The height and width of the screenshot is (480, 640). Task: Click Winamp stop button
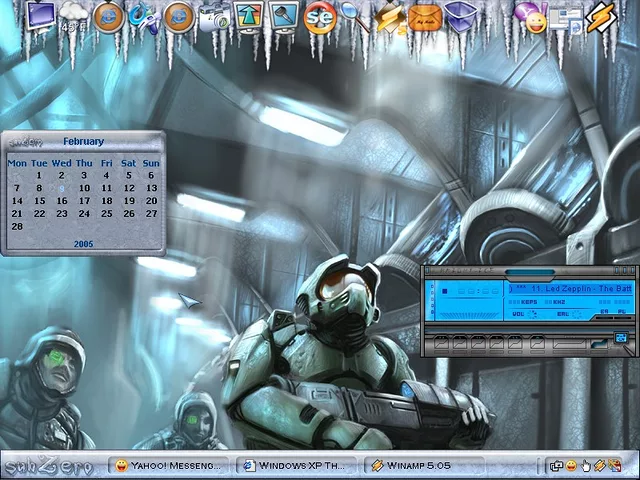pyautogui.click(x=496, y=343)
